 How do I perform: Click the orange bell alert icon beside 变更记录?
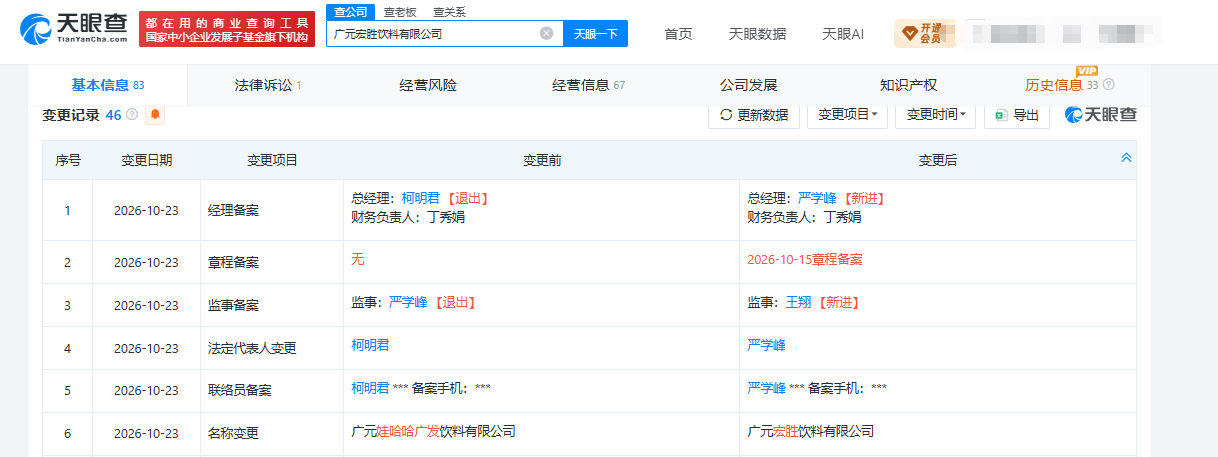(x=155, y=115)
